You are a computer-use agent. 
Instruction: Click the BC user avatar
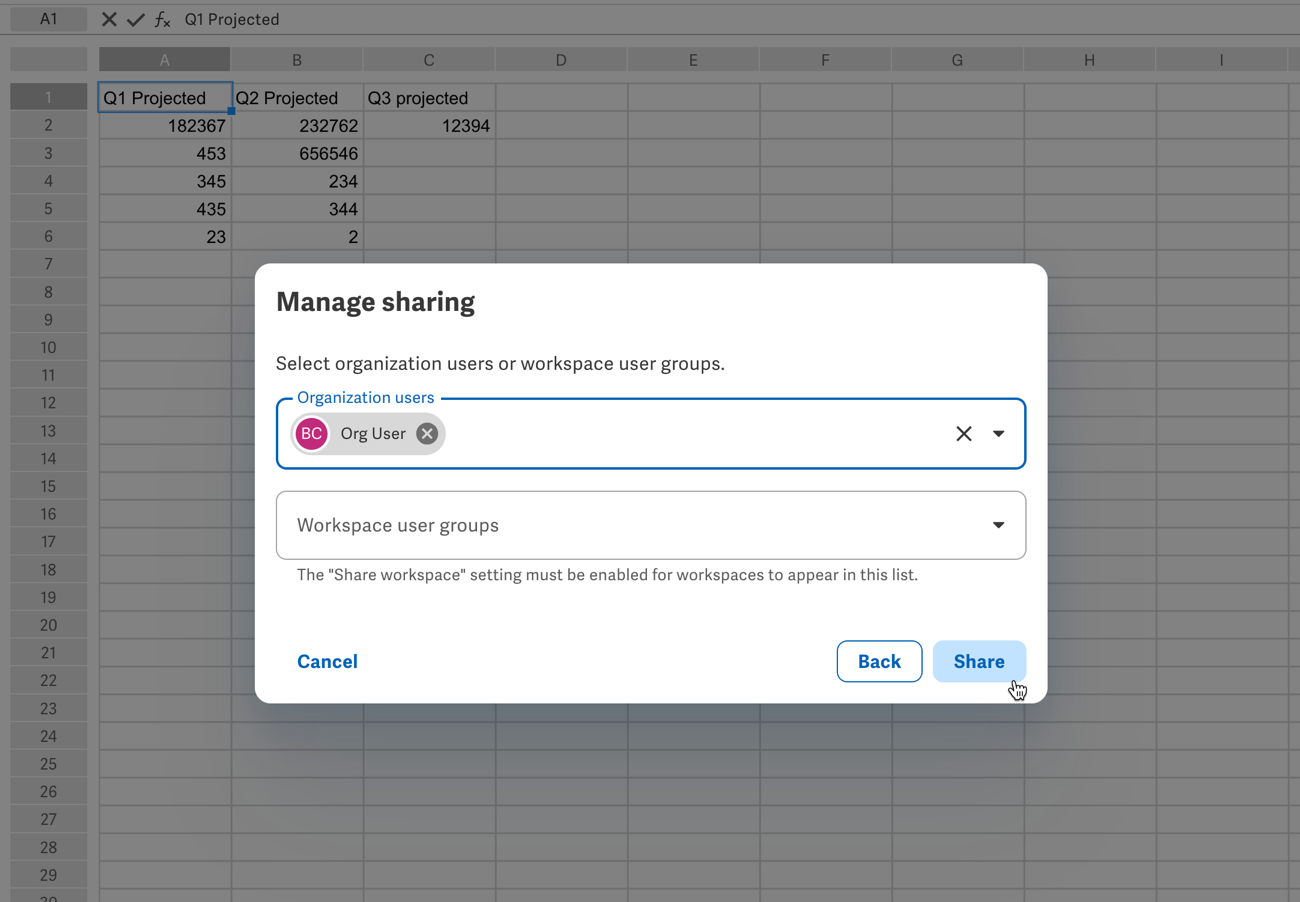[x=312, y=433]
